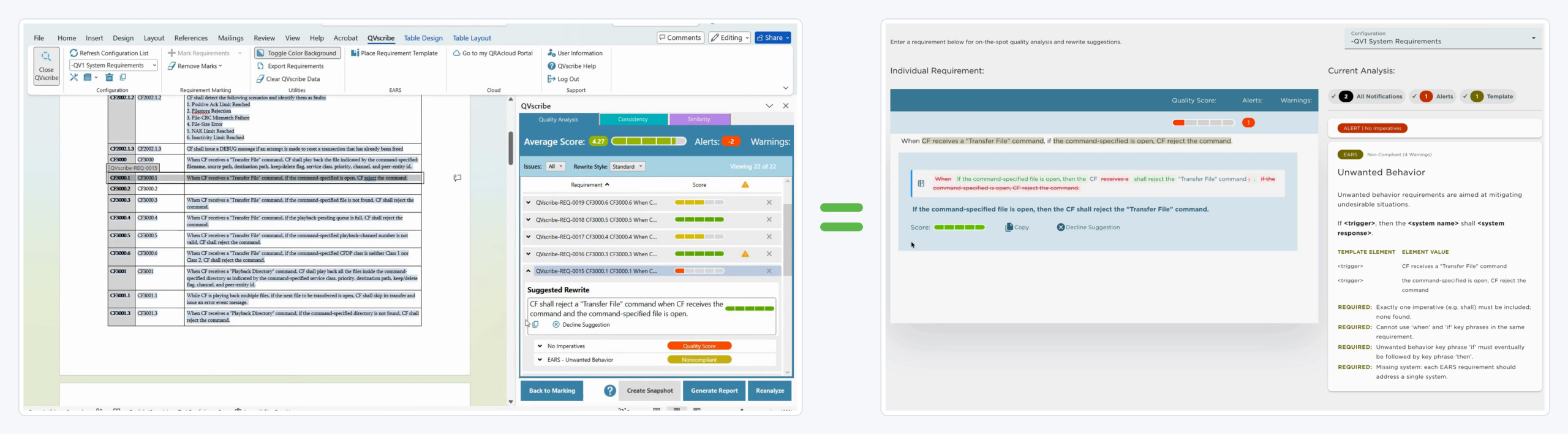Click the Refresh Configuration List icon

(73, 53)
